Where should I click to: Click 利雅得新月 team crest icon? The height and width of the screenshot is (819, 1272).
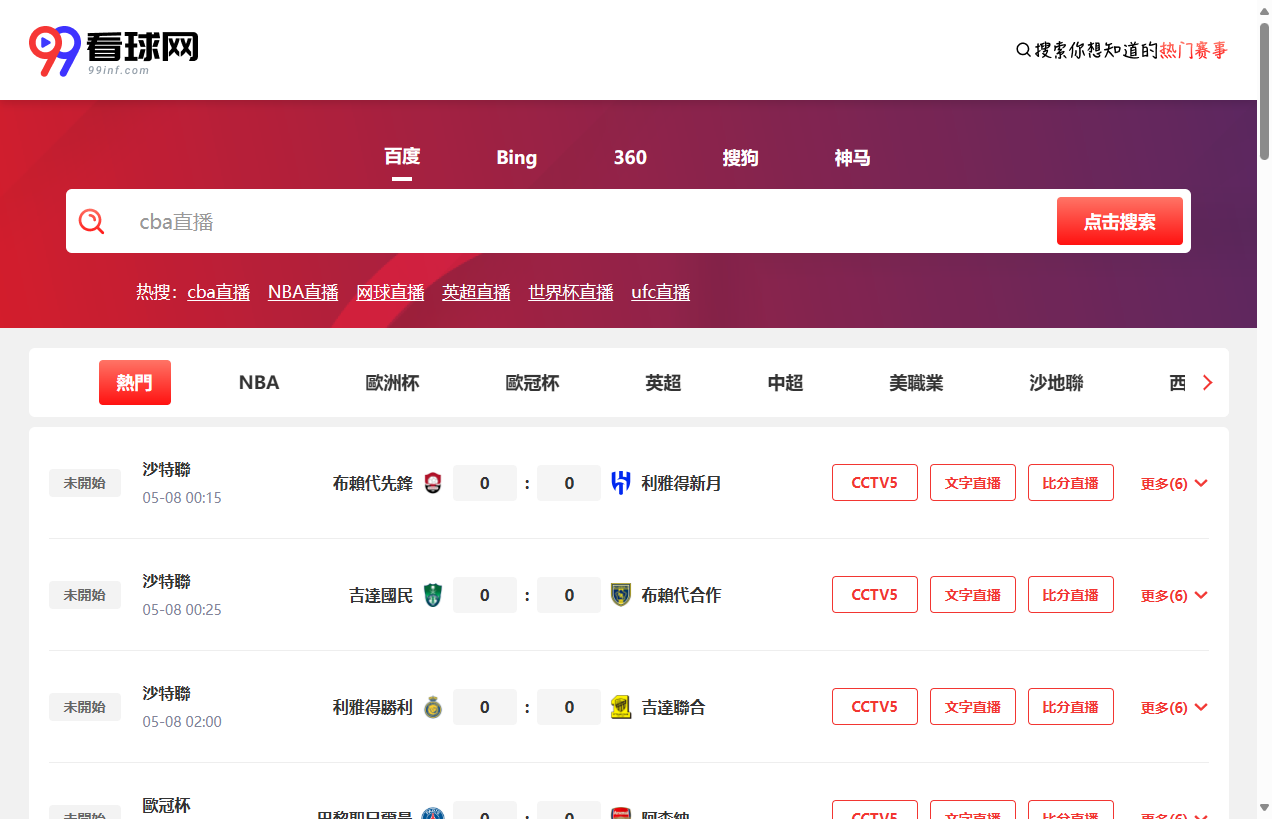point(621,483)
